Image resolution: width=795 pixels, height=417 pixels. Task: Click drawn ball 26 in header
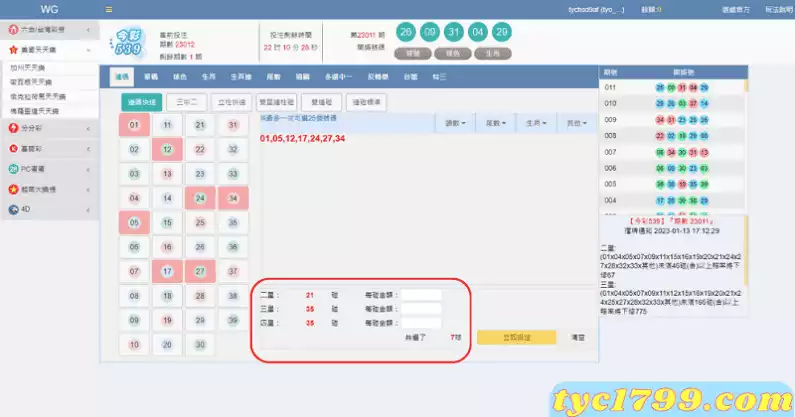406,32
